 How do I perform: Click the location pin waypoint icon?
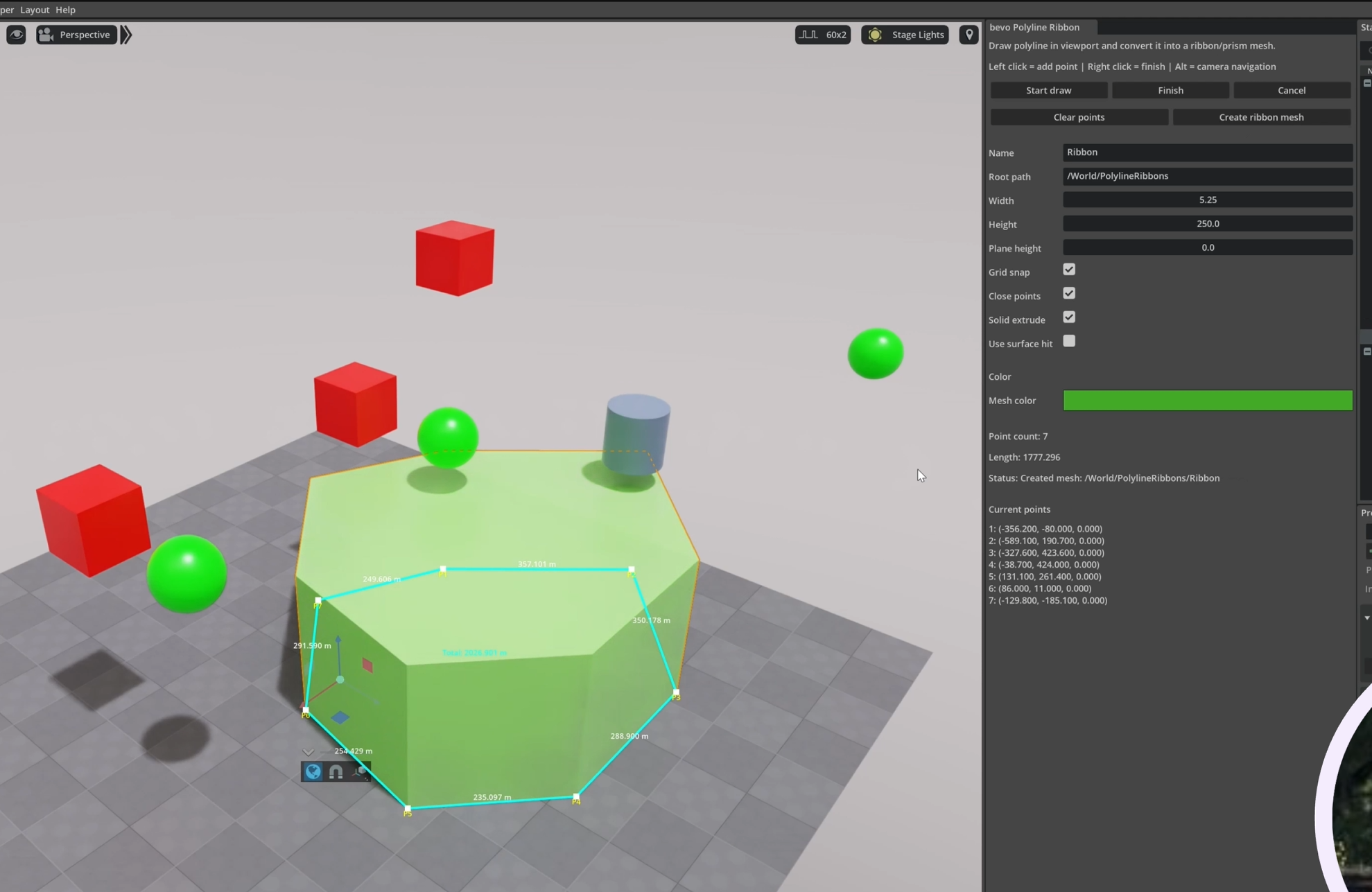coord(969,35)
